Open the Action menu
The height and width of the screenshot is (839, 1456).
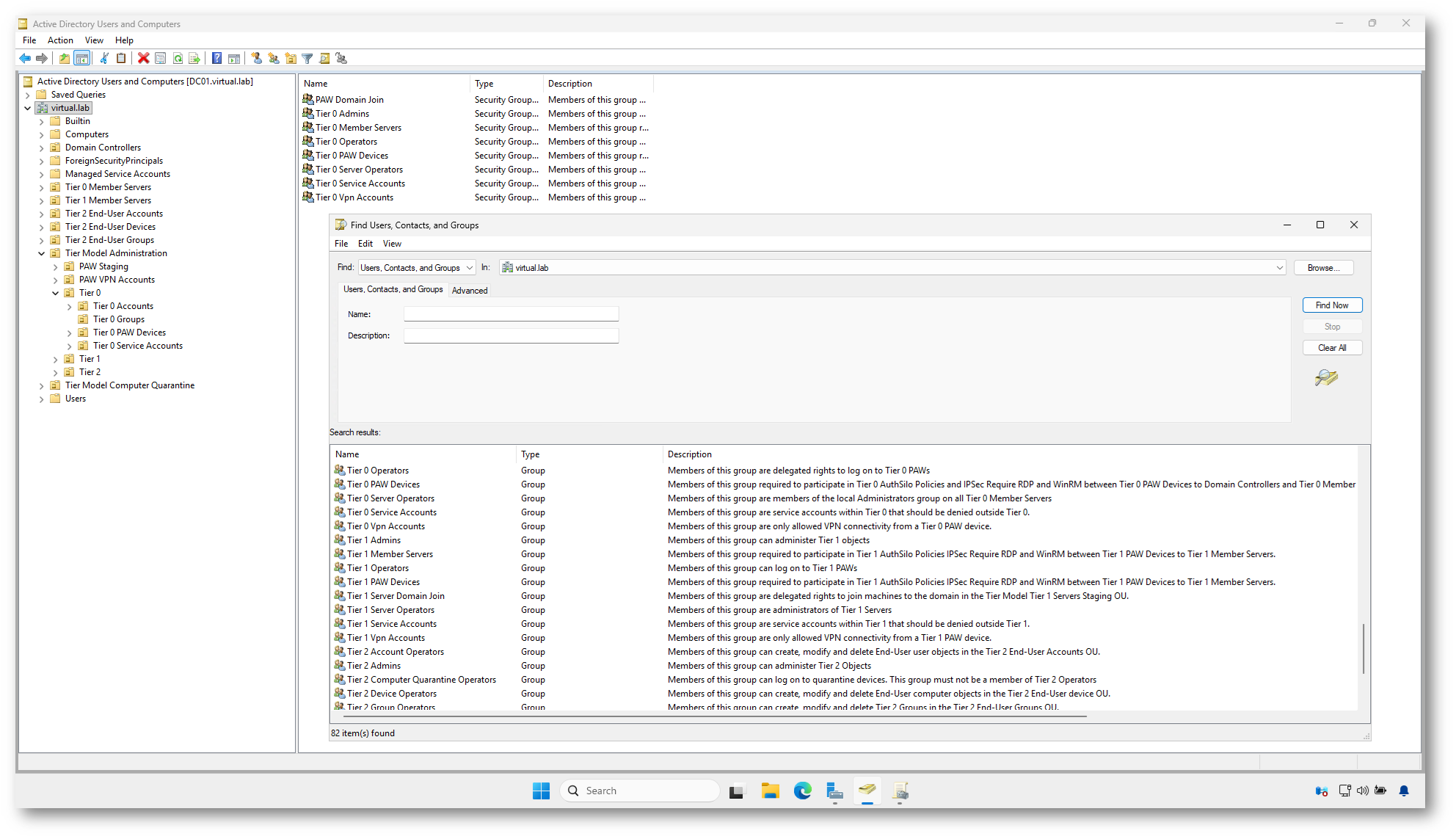[60, 40]
